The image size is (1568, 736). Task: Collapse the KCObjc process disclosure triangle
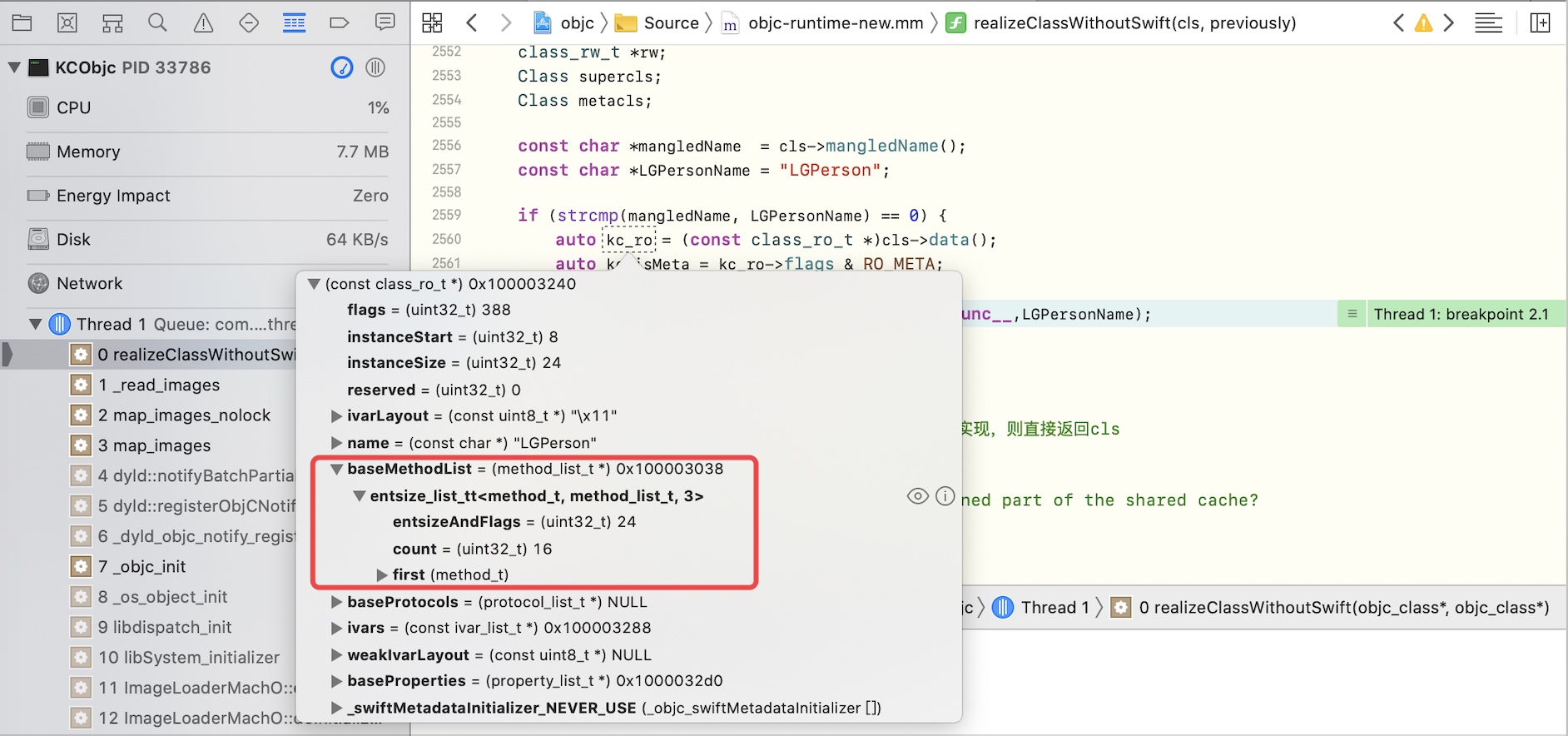pos(14,67)
